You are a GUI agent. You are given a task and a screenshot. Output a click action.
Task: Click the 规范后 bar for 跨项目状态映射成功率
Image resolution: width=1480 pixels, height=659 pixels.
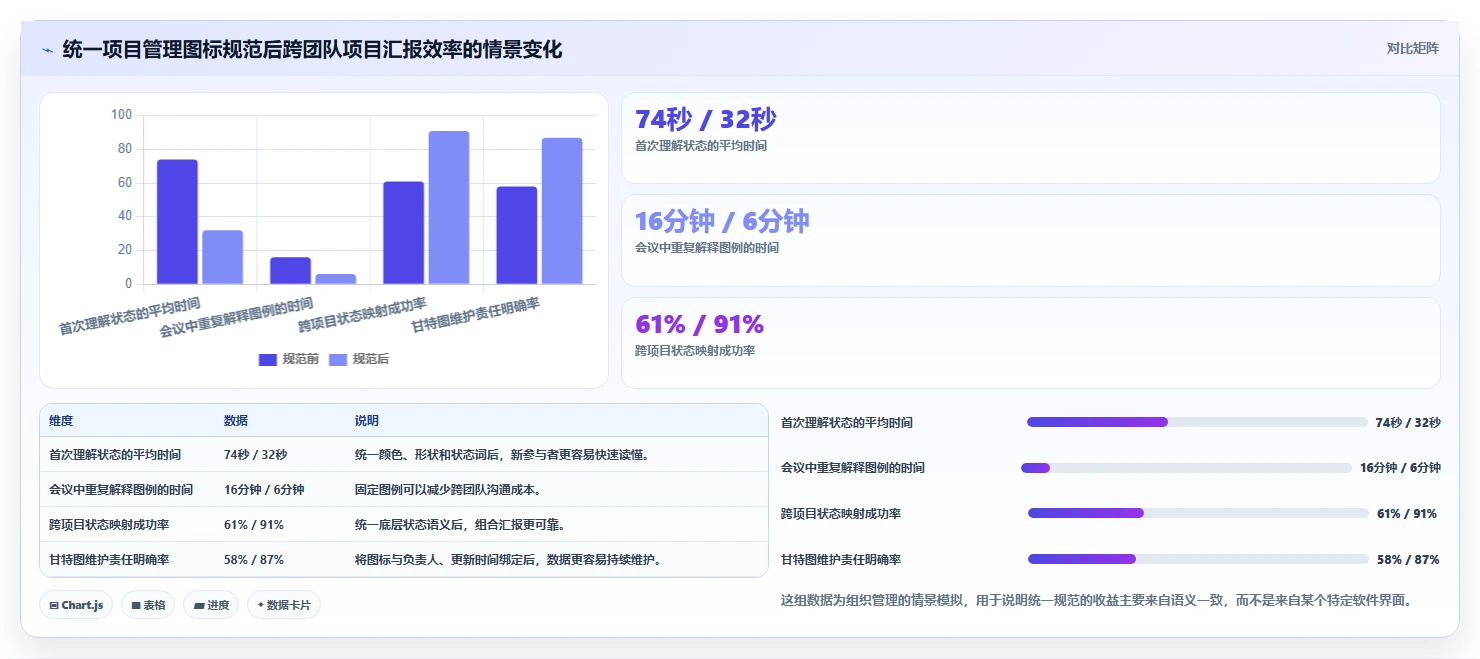point(448,208)
